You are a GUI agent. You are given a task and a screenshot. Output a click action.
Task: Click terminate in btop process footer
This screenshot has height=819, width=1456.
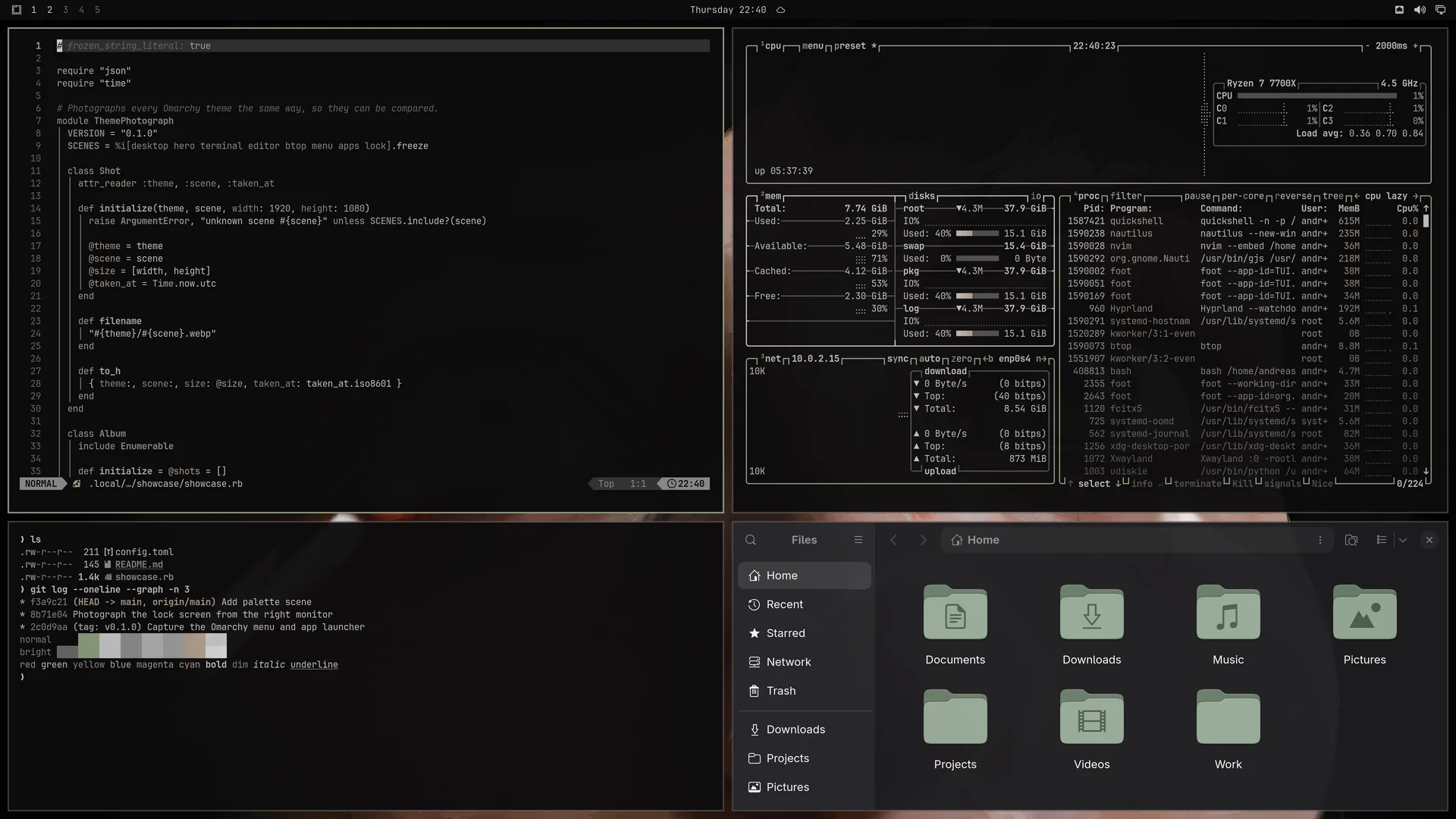(1197, 484)
